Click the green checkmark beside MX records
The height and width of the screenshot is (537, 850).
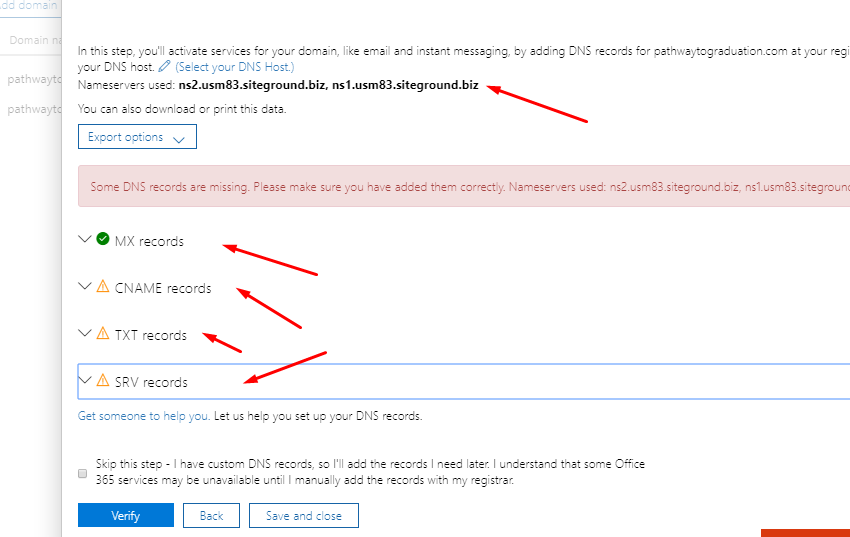click(x=103, y=239)
